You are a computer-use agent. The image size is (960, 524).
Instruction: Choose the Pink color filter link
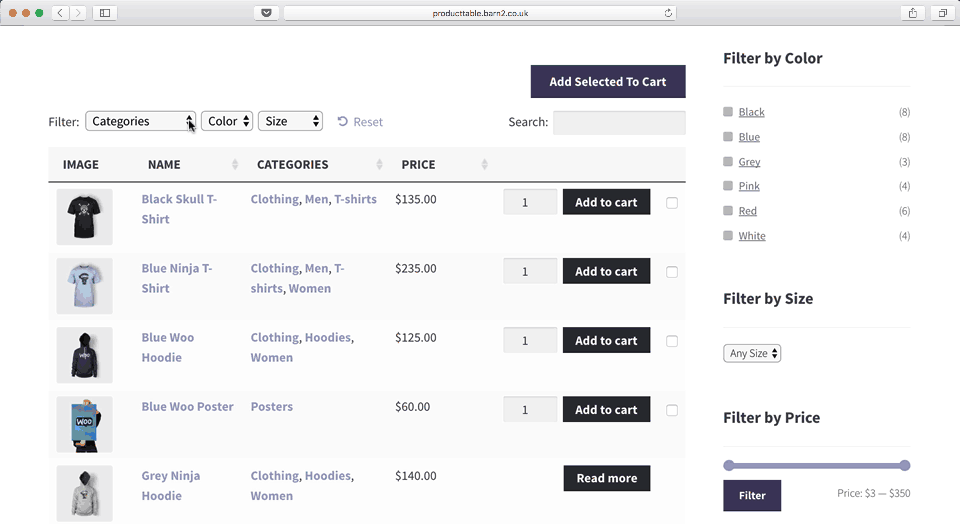point(749,186)
